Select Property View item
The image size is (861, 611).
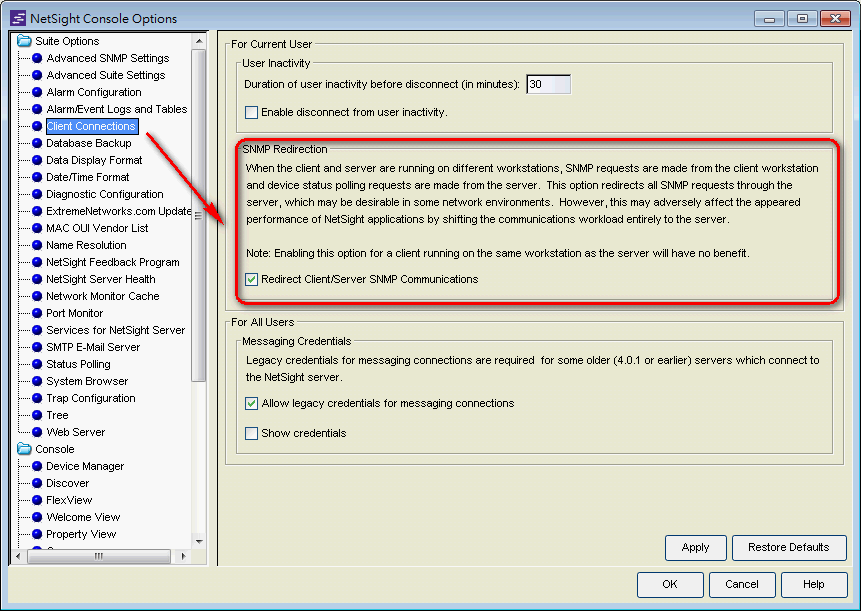tap(81, 534)
